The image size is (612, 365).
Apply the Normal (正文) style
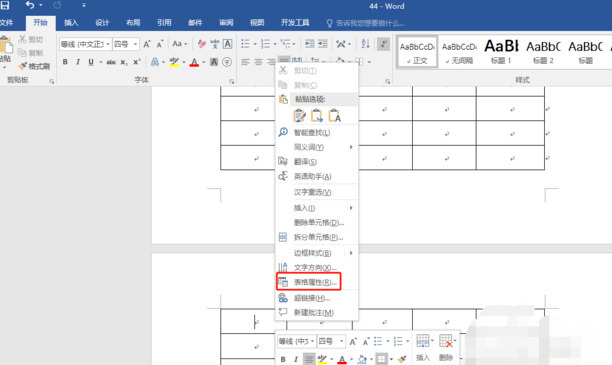click(x=417, y=52)
